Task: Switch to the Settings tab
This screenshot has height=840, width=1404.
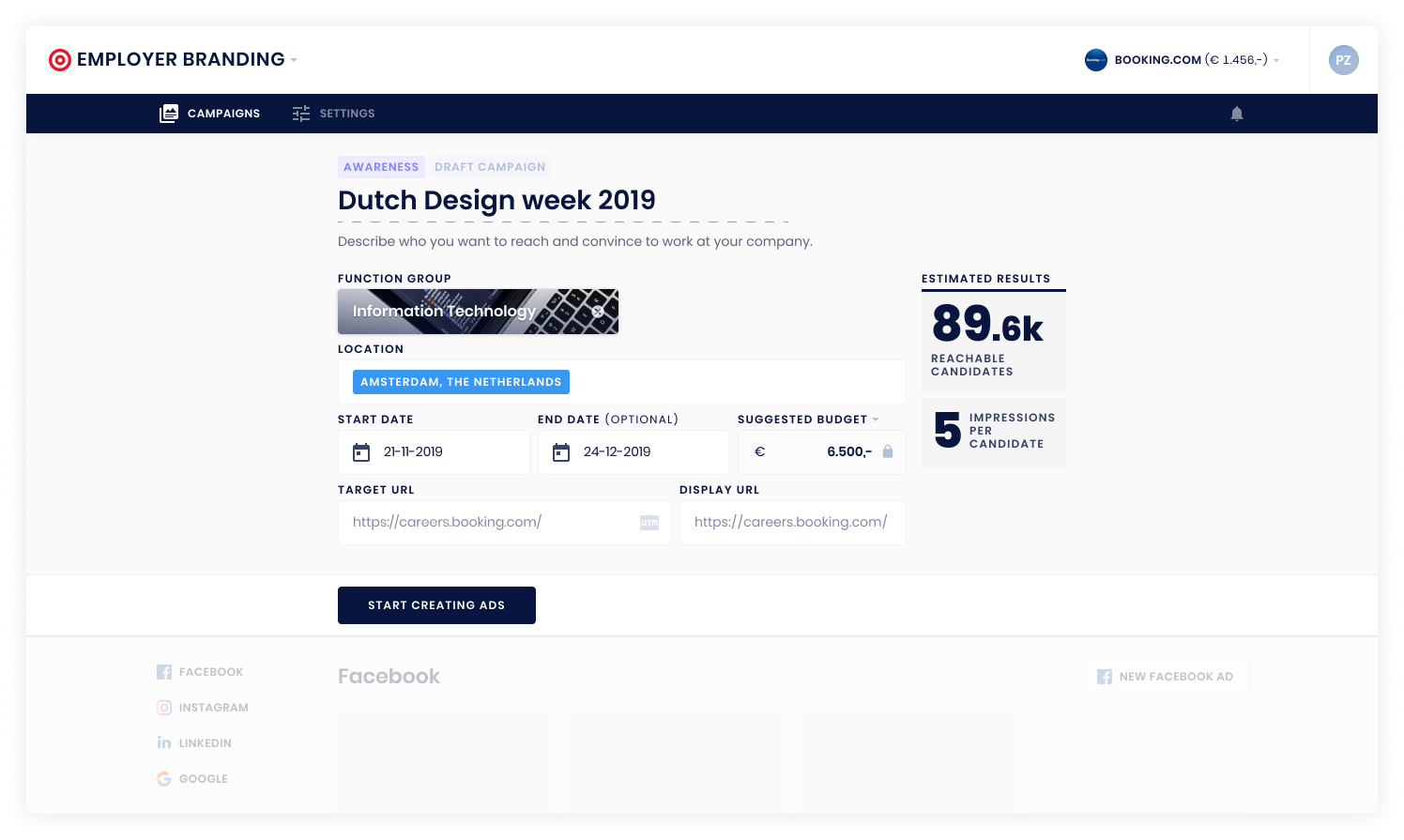Action: pos(333,114)
